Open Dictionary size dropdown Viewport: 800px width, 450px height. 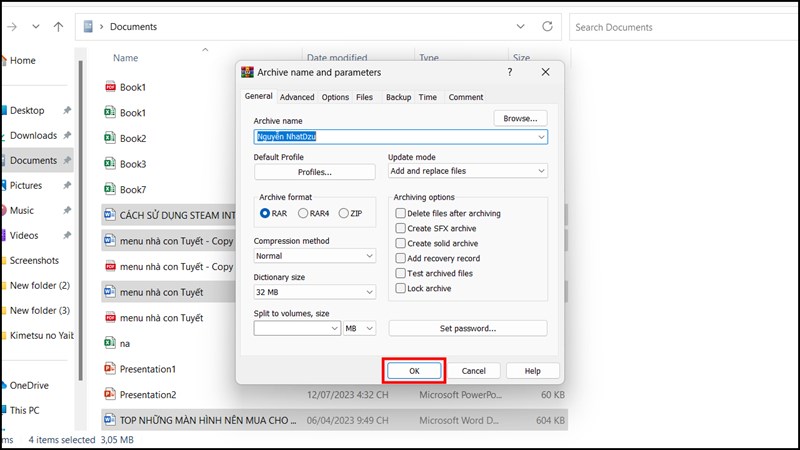click(x=315, y=292)
